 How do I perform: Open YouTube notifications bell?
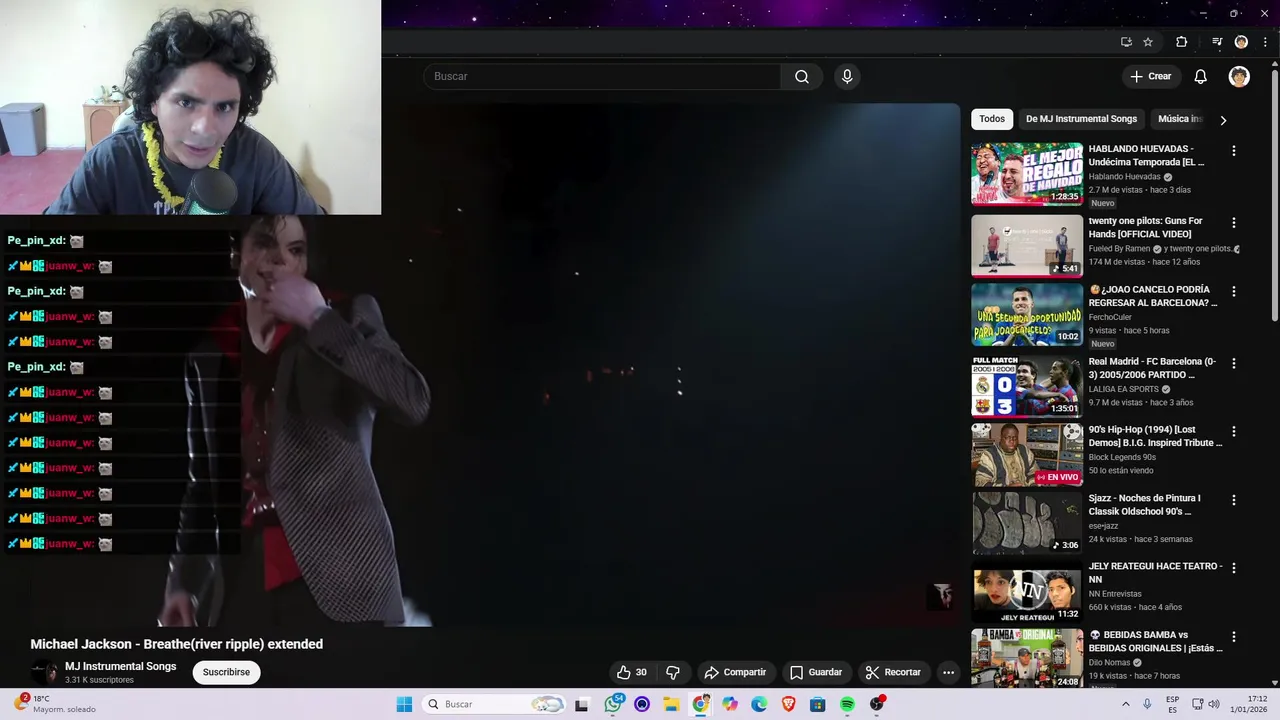pos(1201,76)
